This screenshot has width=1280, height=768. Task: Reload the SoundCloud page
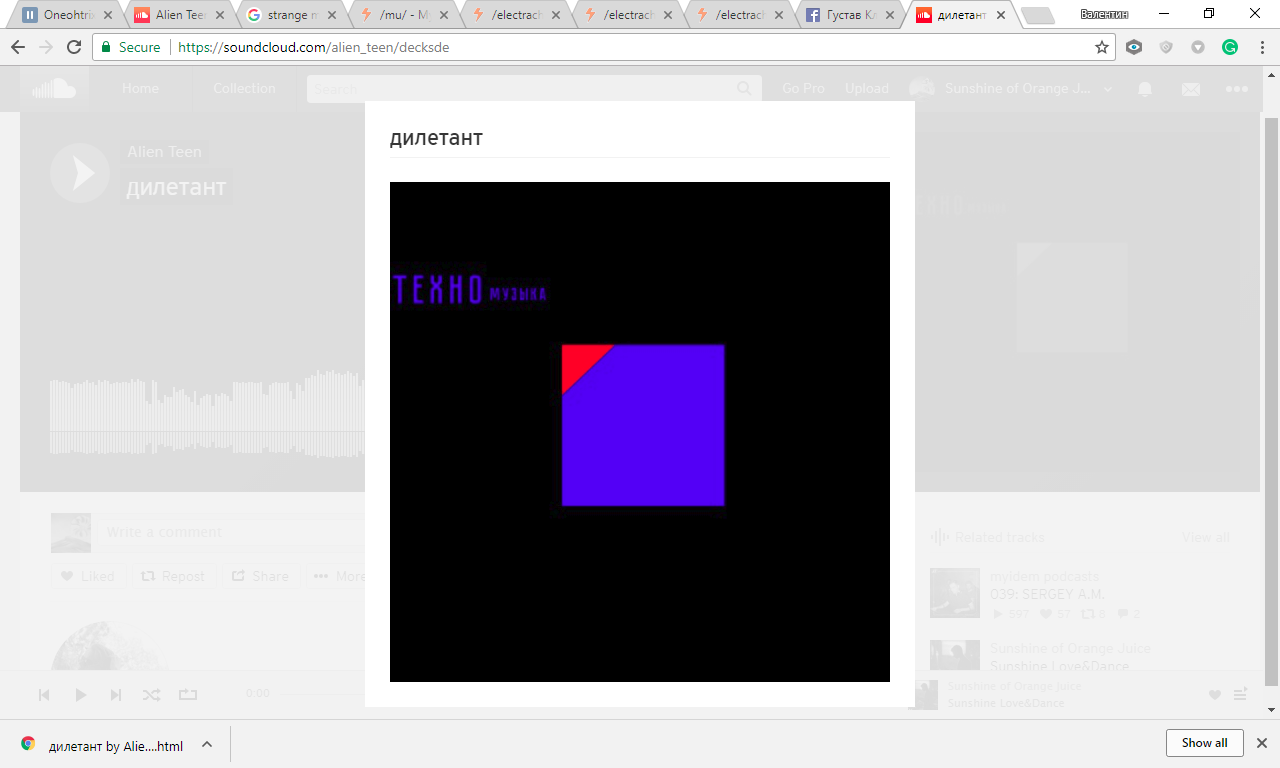(74, 47)
